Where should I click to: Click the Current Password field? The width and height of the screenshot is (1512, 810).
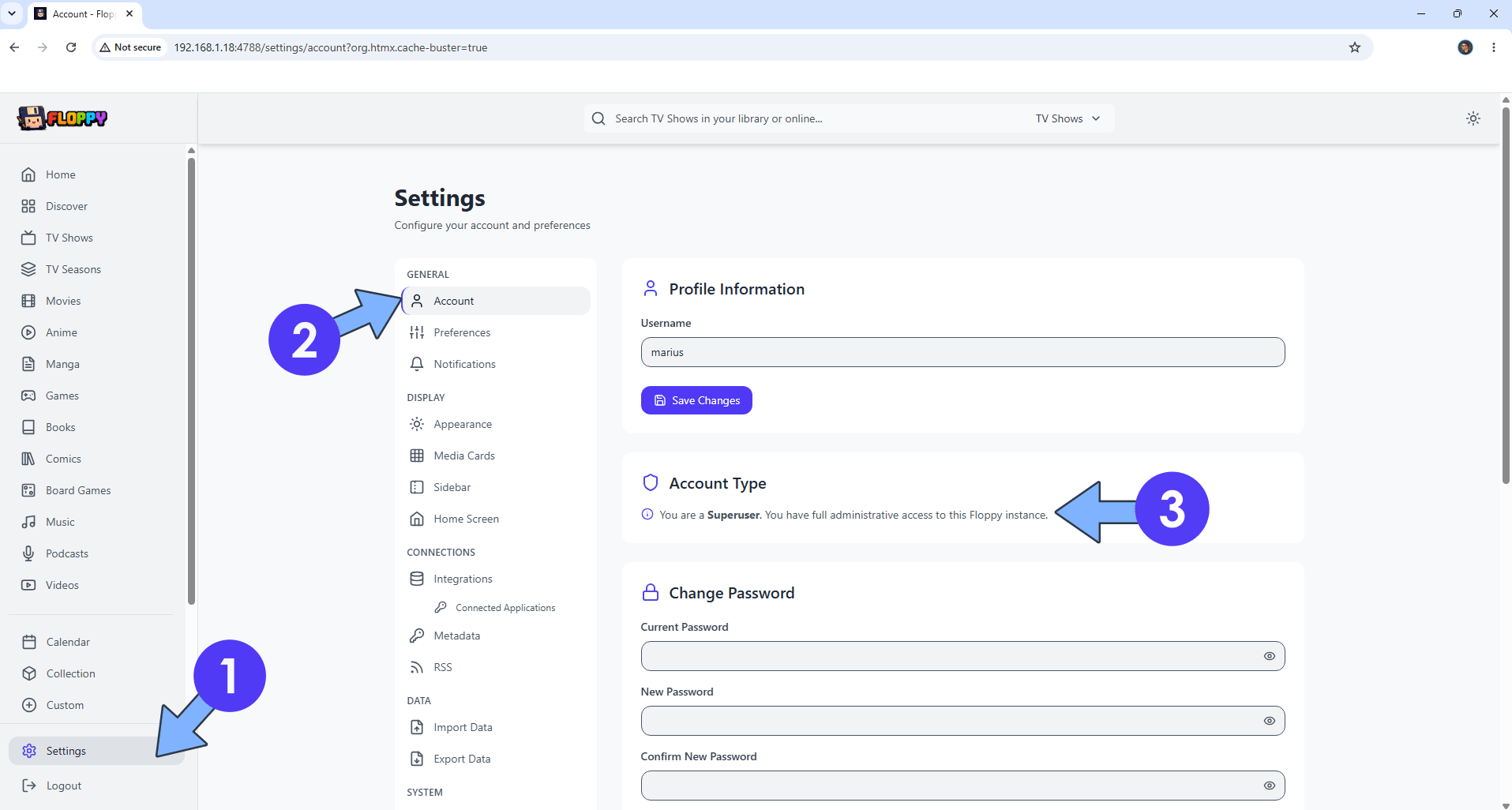(x=962, y=656)
